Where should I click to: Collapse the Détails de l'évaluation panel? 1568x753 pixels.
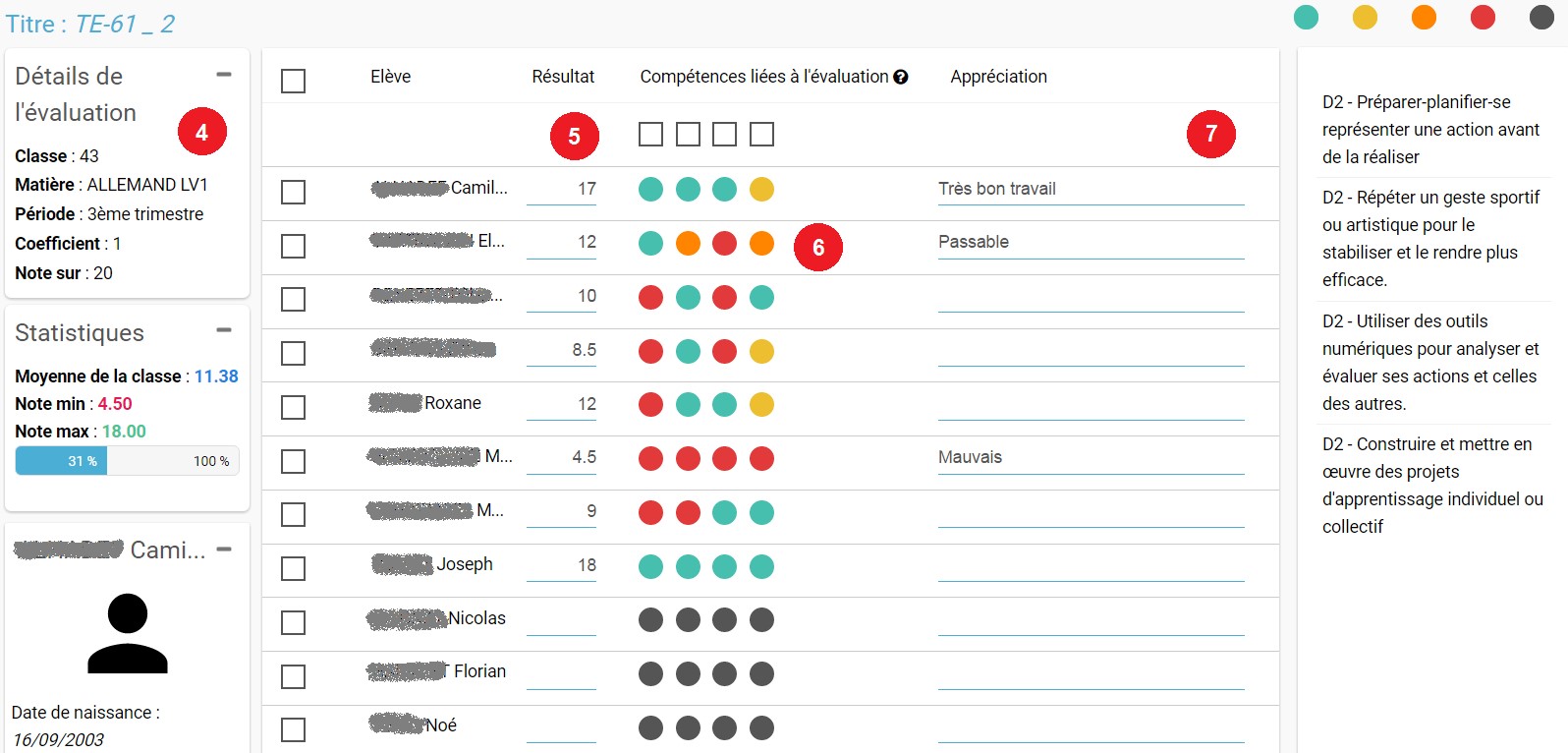[224, 75]
